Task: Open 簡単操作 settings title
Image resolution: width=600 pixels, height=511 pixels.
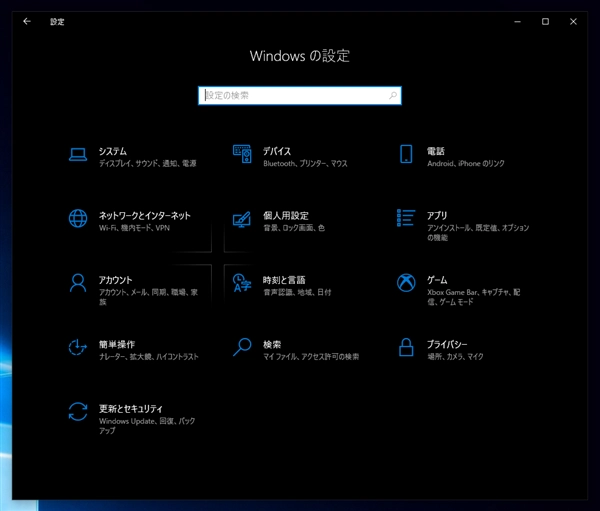Action: coord(117,344)
